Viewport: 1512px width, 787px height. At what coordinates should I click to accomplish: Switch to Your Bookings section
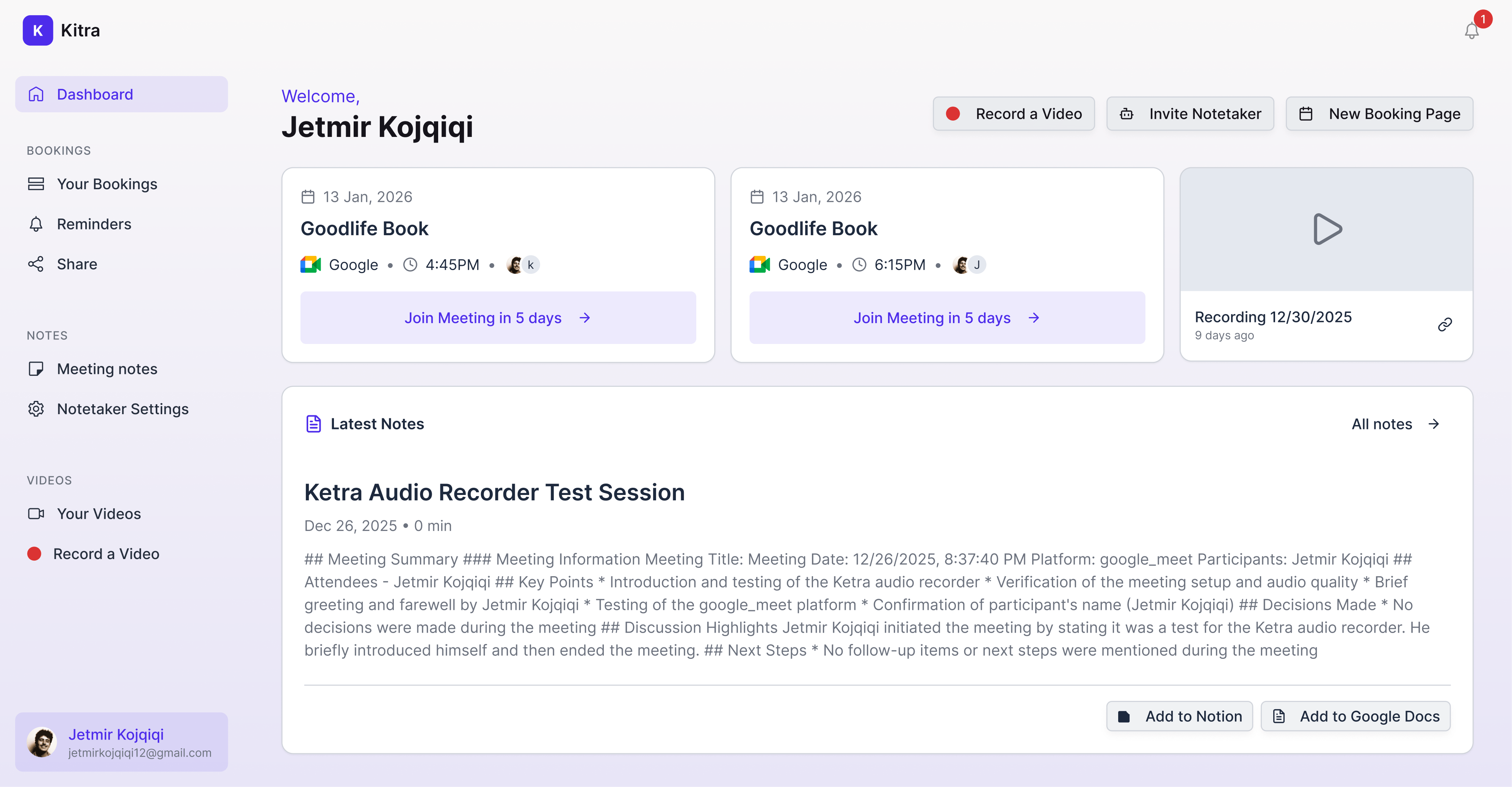coord(107,184)
